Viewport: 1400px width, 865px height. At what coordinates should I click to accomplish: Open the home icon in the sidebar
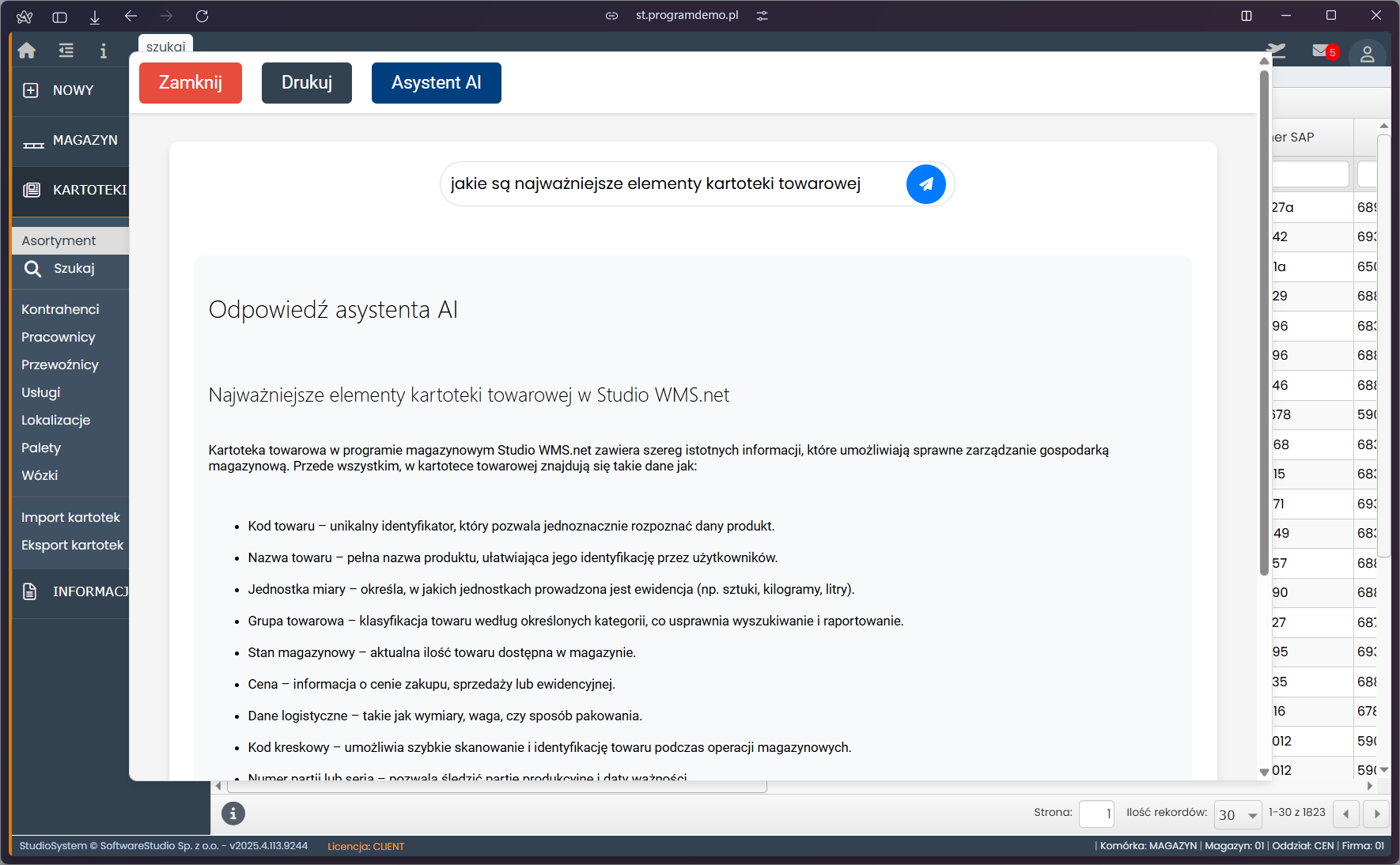click(26, 50)
